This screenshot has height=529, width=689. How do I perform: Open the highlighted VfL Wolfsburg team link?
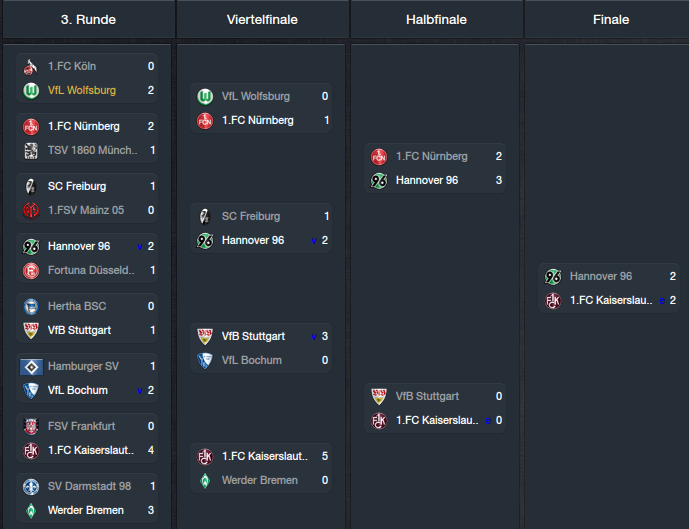tap(82, 91)
